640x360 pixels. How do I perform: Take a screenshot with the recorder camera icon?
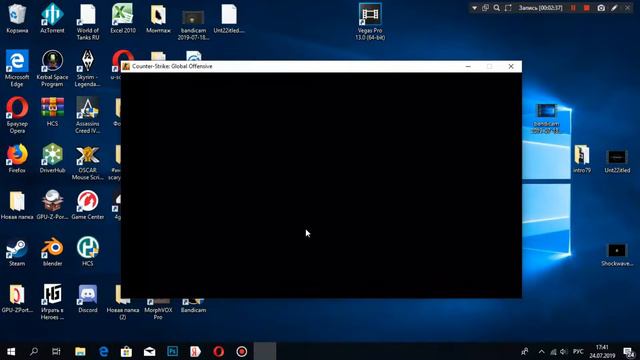[x=601, y=8]
